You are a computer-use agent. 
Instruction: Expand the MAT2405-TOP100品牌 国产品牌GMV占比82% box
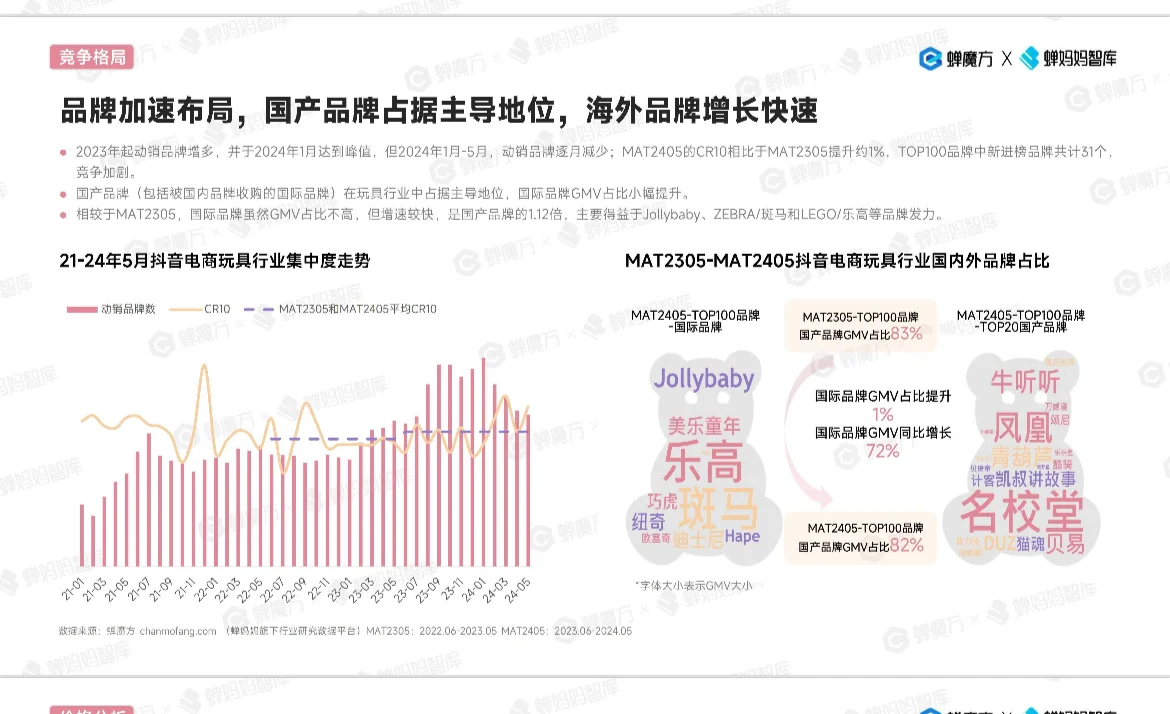[x=862, y=537]
